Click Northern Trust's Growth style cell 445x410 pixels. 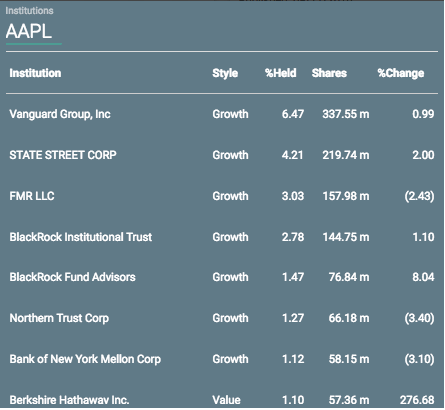(x=230, y=318)
